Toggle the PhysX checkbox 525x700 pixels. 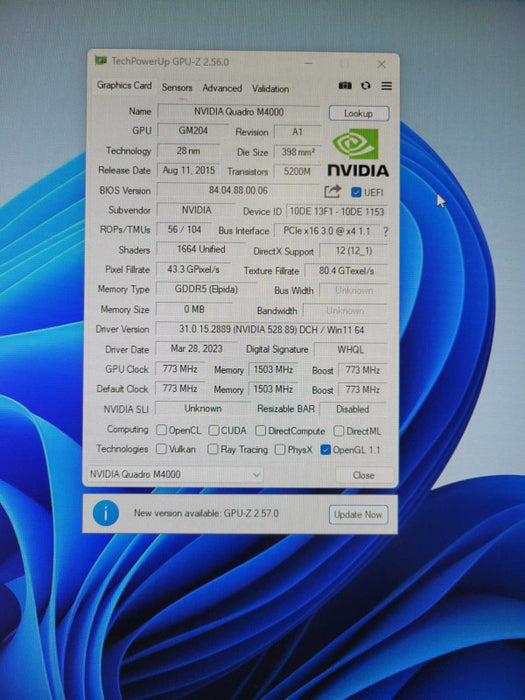click(280, 449)
